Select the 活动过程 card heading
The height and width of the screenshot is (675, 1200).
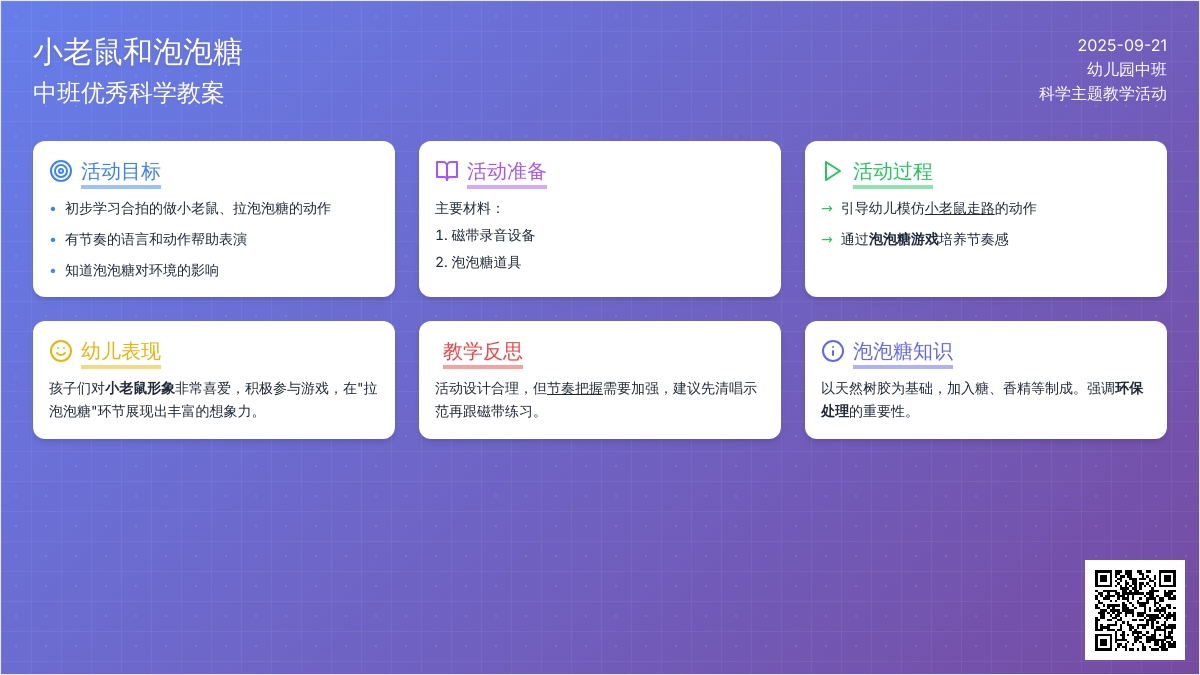(x=892, y=171)
